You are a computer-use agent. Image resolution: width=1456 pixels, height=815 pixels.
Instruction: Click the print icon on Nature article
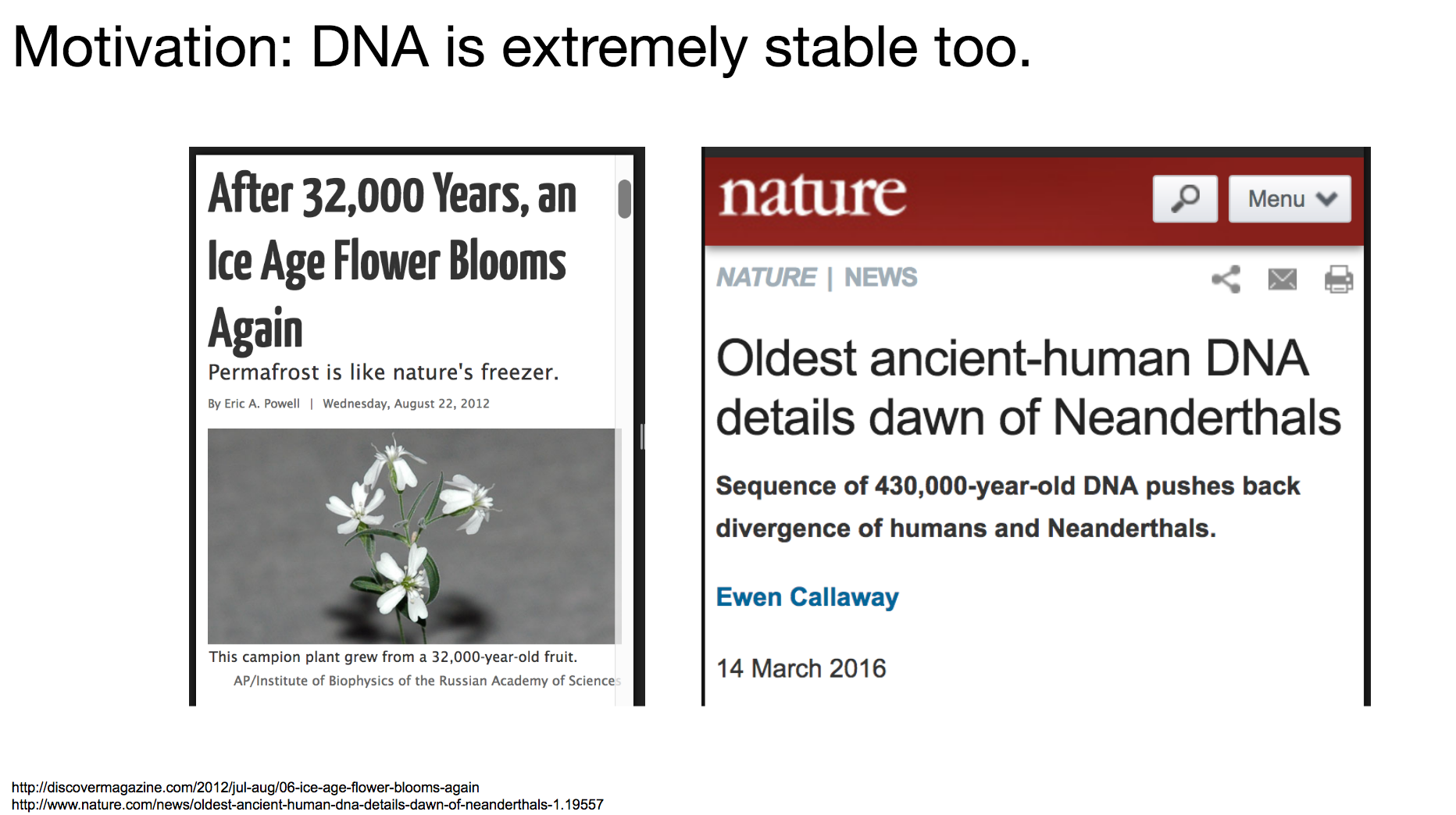tap(1339, 279)
